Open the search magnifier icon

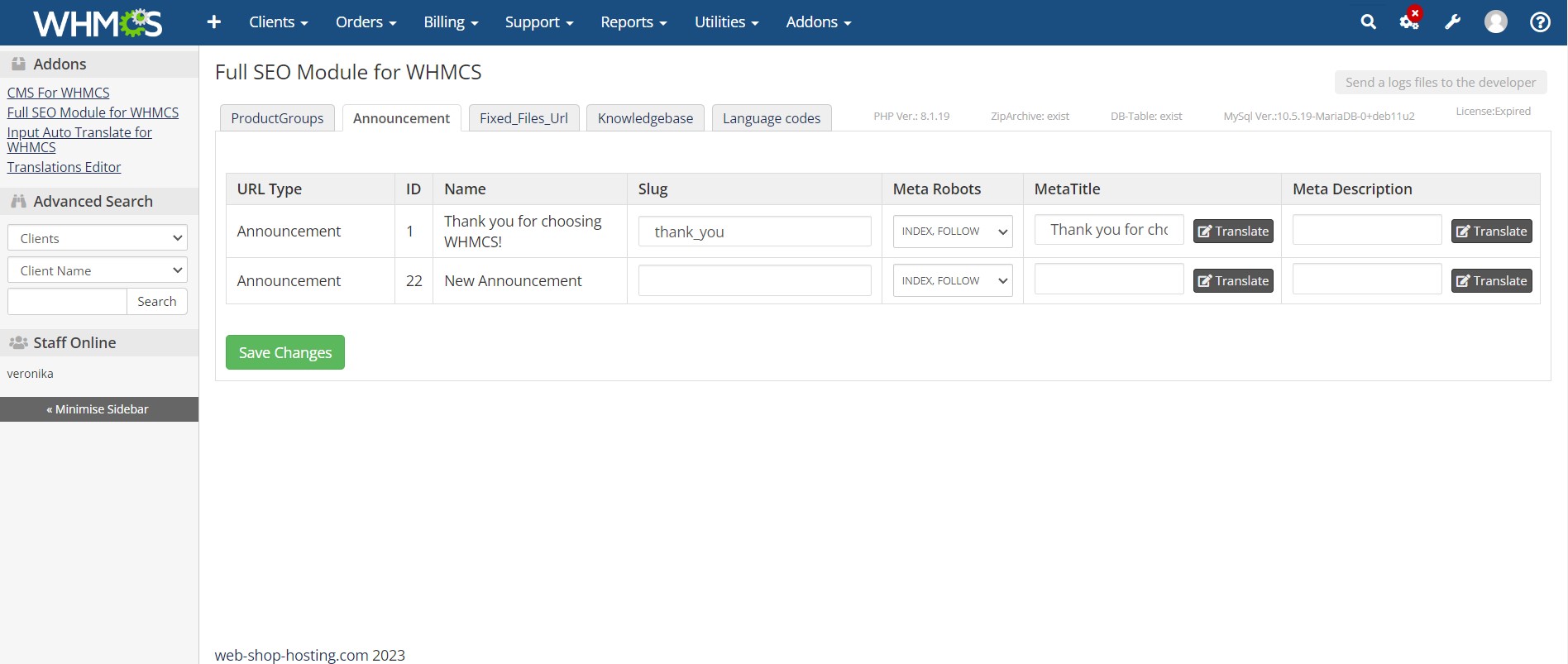(x=1369, y=22)
